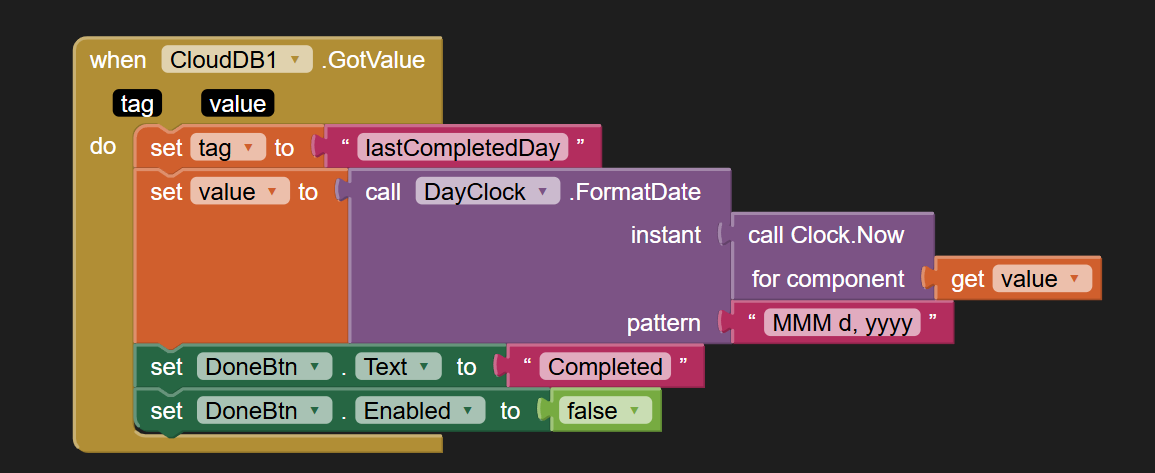Image resolution: width=1155 pixels, height=473 pixels.
Task: Click the value parameter in event header
Action: (x=237, y=103)
